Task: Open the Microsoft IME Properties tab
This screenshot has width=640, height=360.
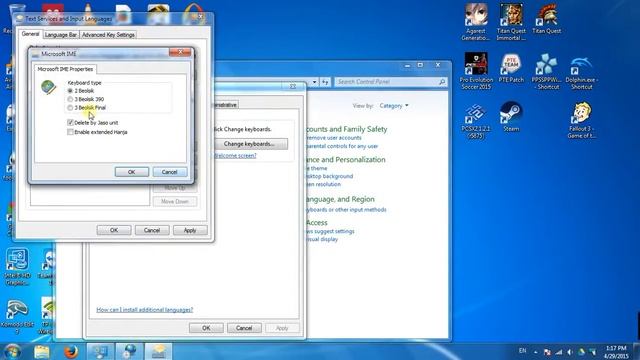Action: pyautogui.click(x=65, y=69)
